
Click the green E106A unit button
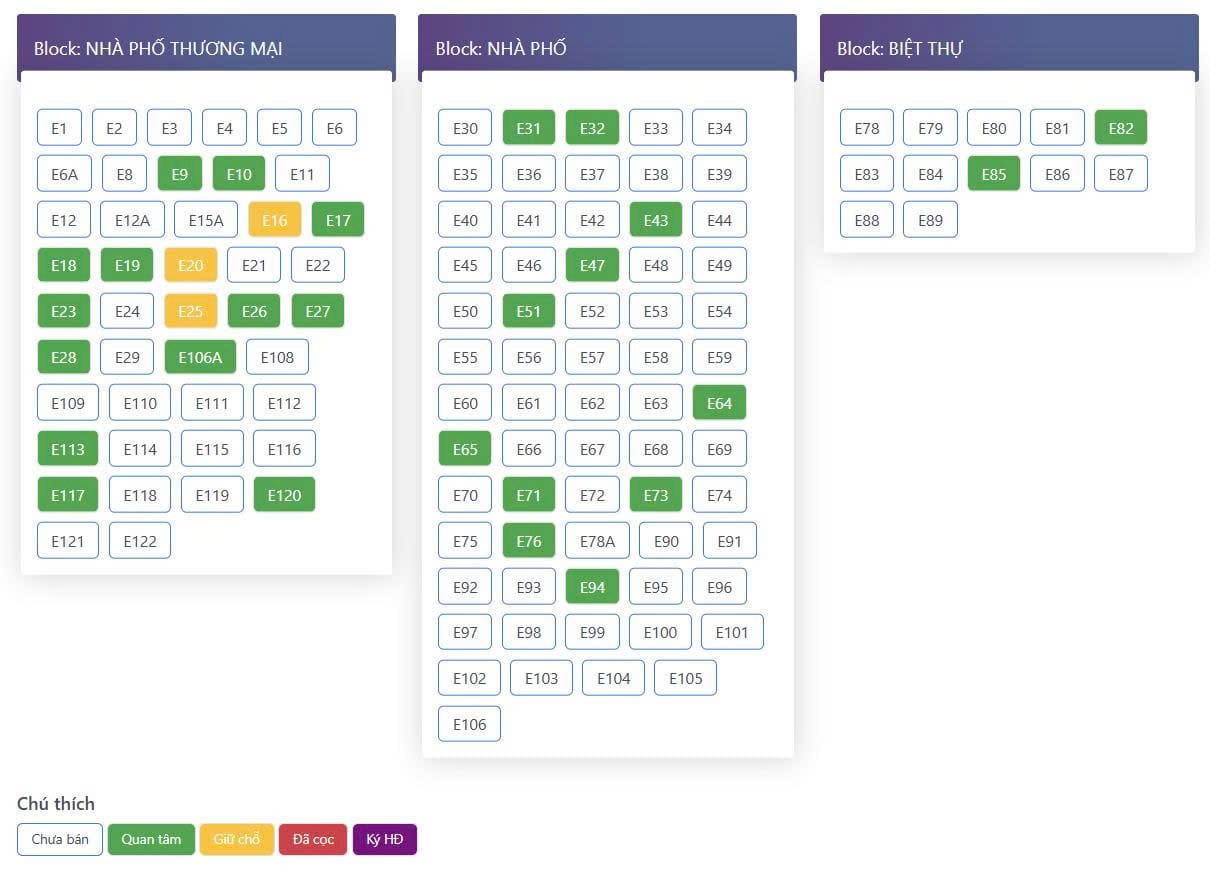200,357
